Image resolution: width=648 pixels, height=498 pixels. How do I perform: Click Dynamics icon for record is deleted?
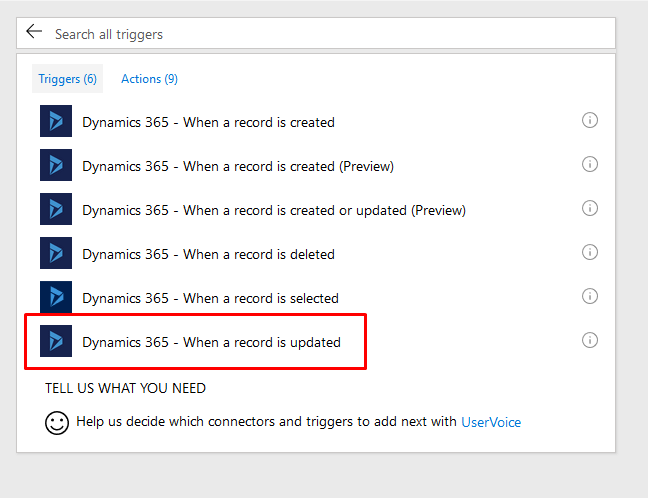point(56,253)
